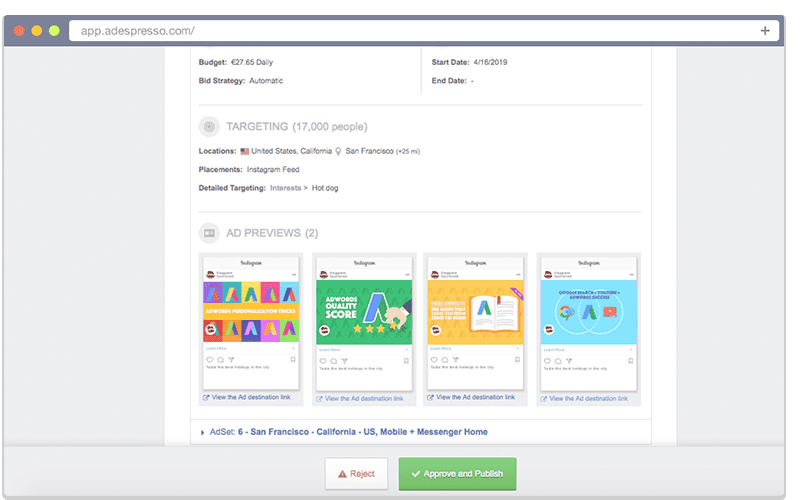Click the Approve and Publish button
The width and height of the screenshot is (800, 500).
tap(457, 473)
